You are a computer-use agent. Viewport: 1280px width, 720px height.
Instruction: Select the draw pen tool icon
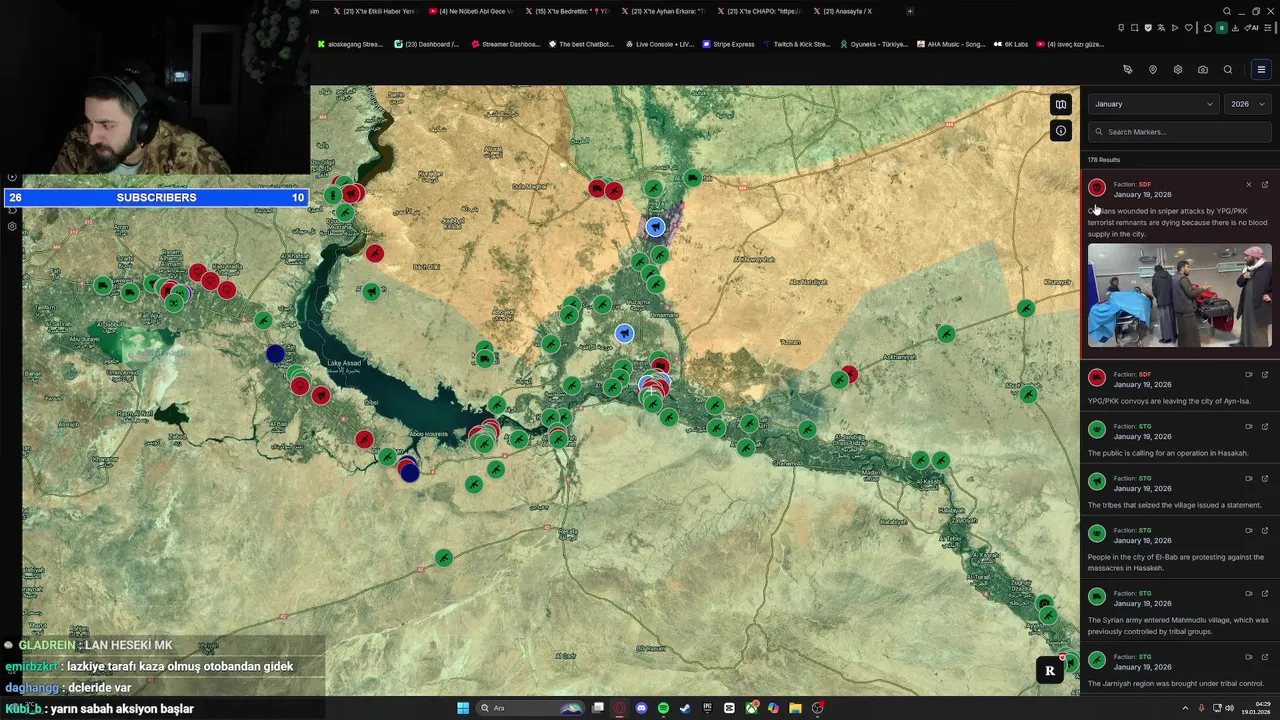click(x=1128, y=70)
